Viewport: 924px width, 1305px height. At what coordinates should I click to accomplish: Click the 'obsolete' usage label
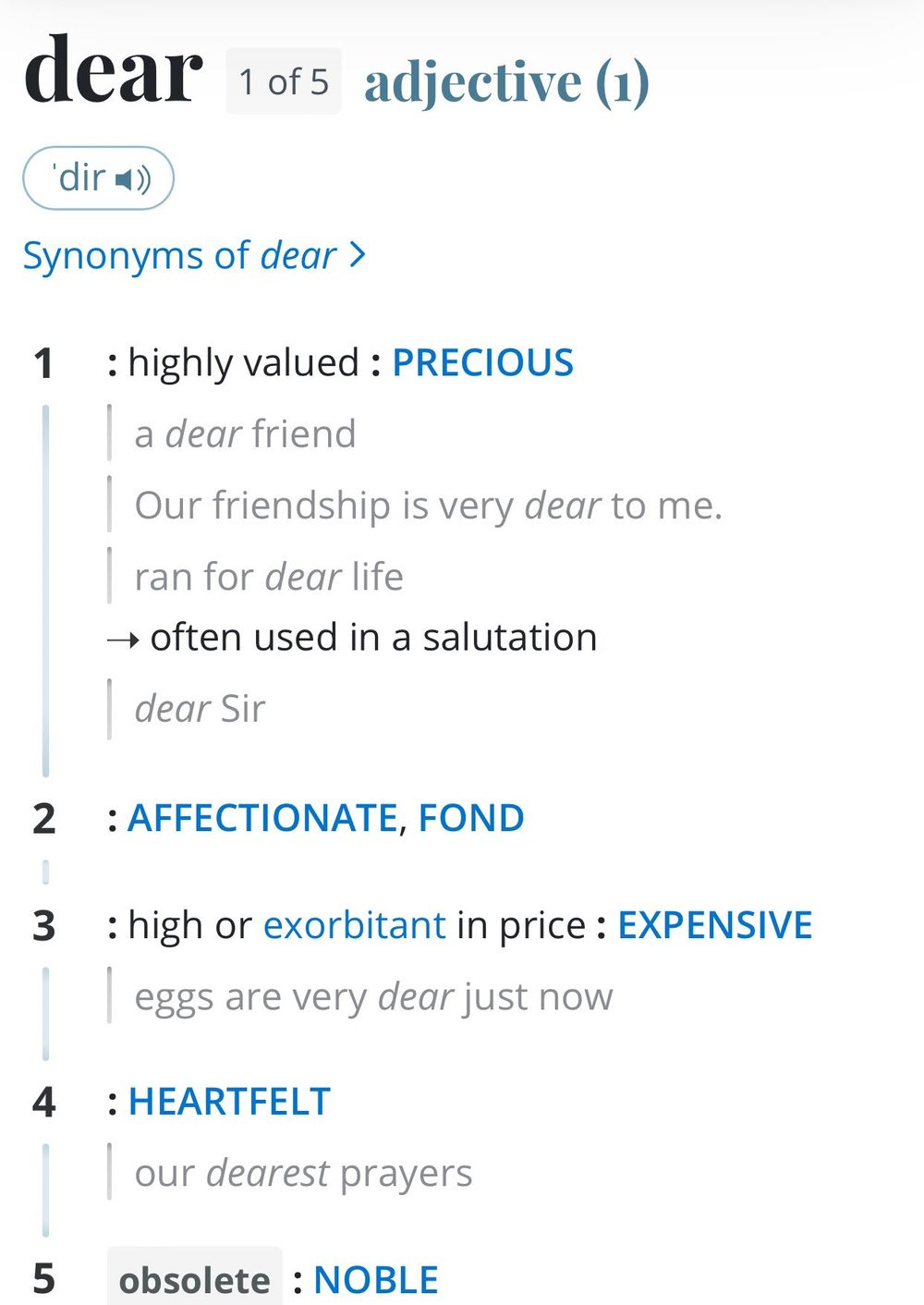[195, 1280]
